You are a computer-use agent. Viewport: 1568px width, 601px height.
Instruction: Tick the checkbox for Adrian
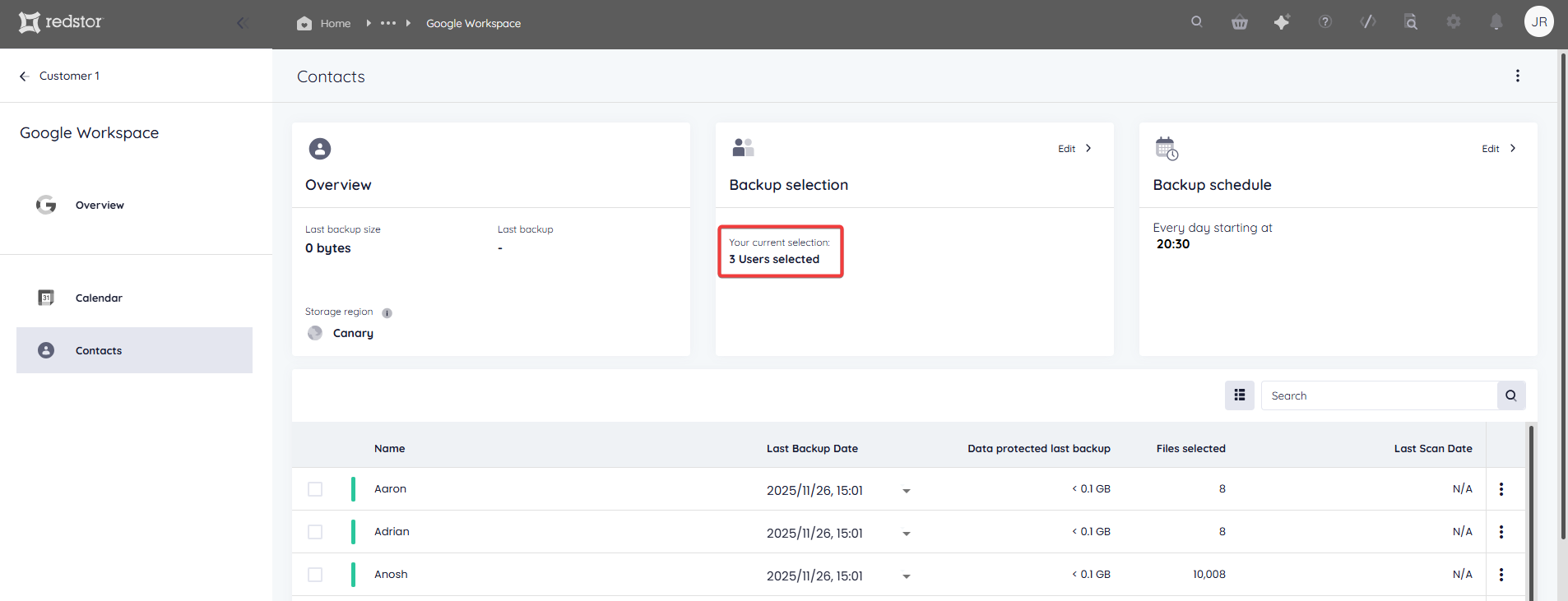point(315,532)
